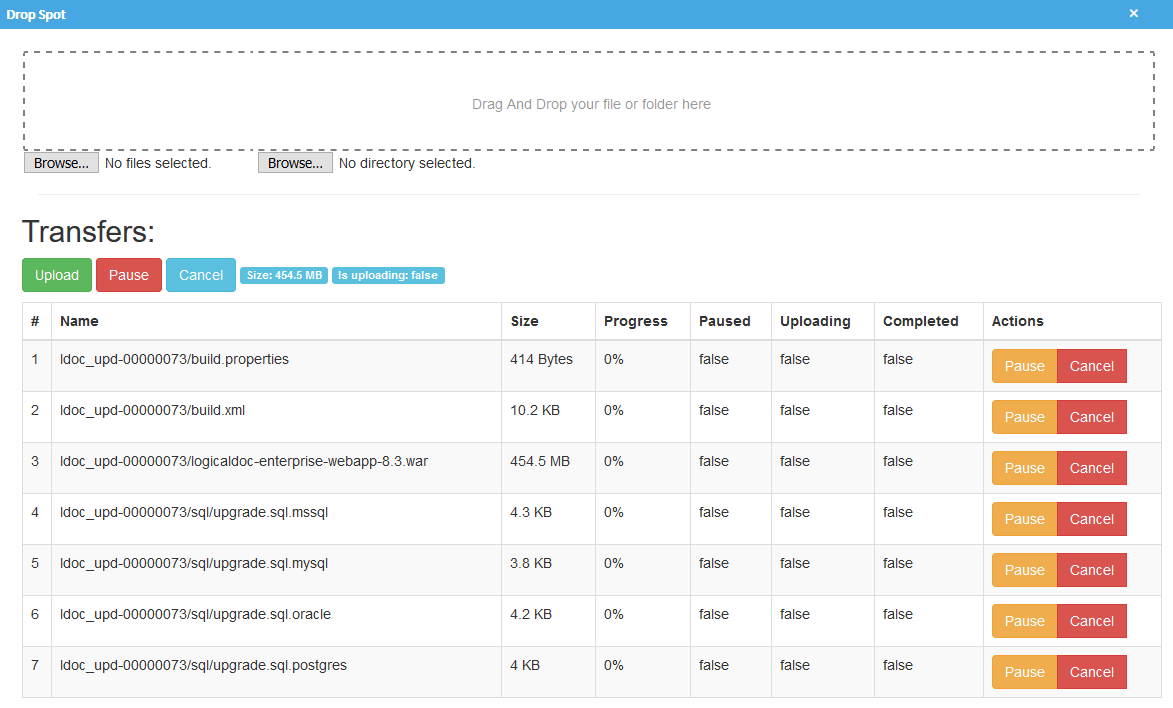This screenshot has height=708, width=1173.
Task: Select the sql/upgrade.sql.oracle file name
Action: 195,614
